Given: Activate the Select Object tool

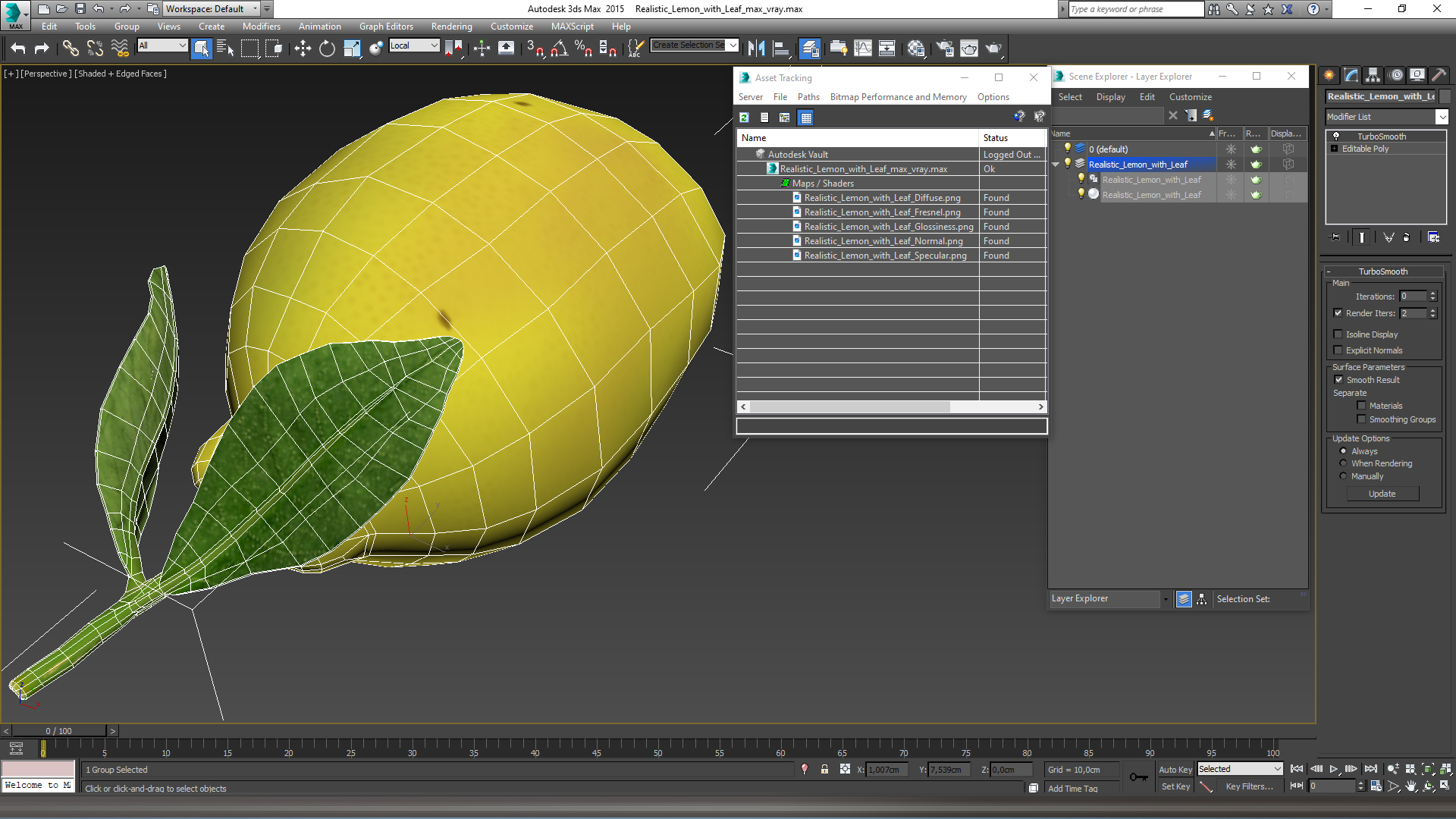Looking at the screenshot, I should (x=201, y=49).
